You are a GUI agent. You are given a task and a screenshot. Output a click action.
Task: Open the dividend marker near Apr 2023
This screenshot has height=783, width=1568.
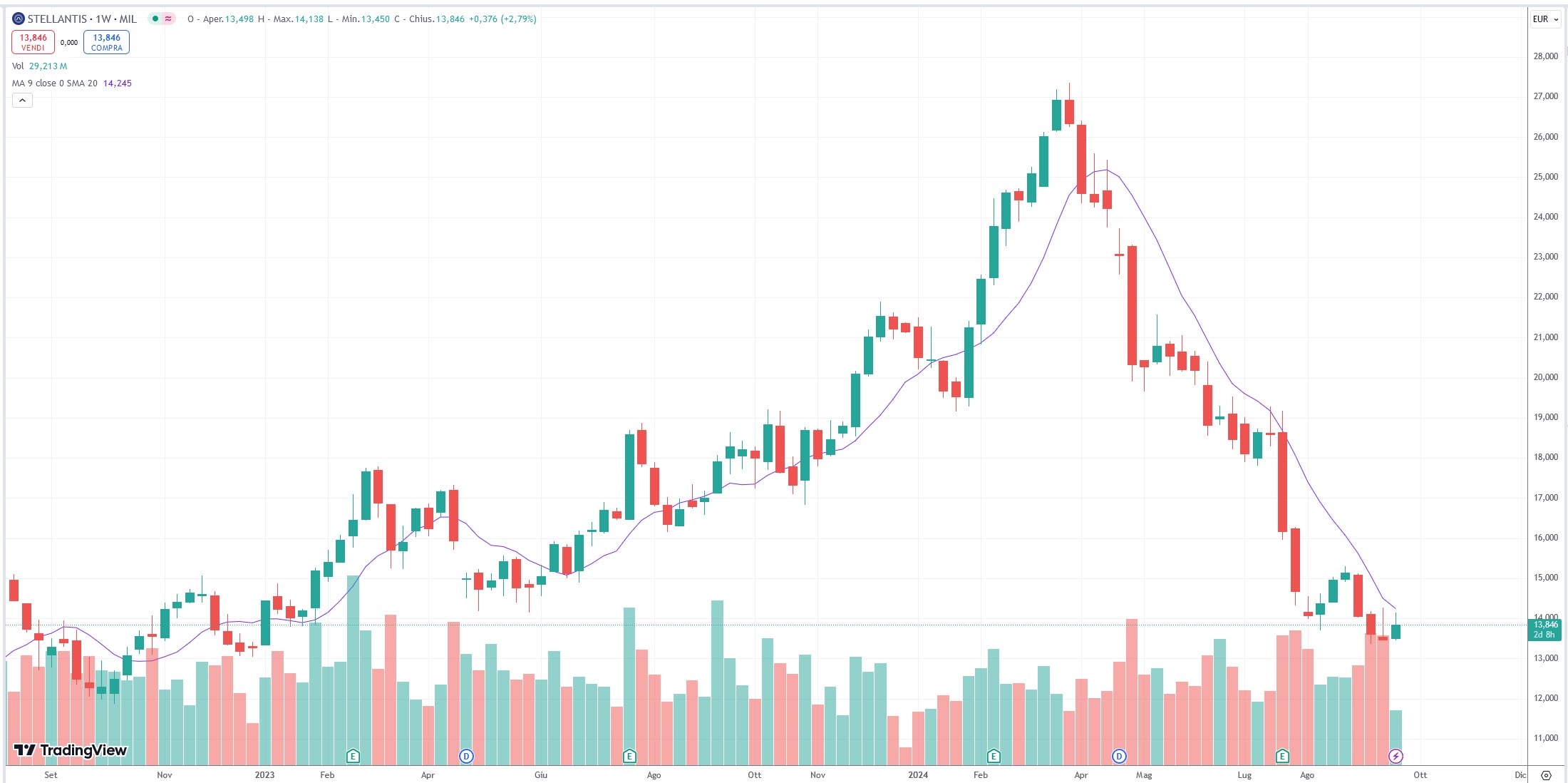[466, 756]
